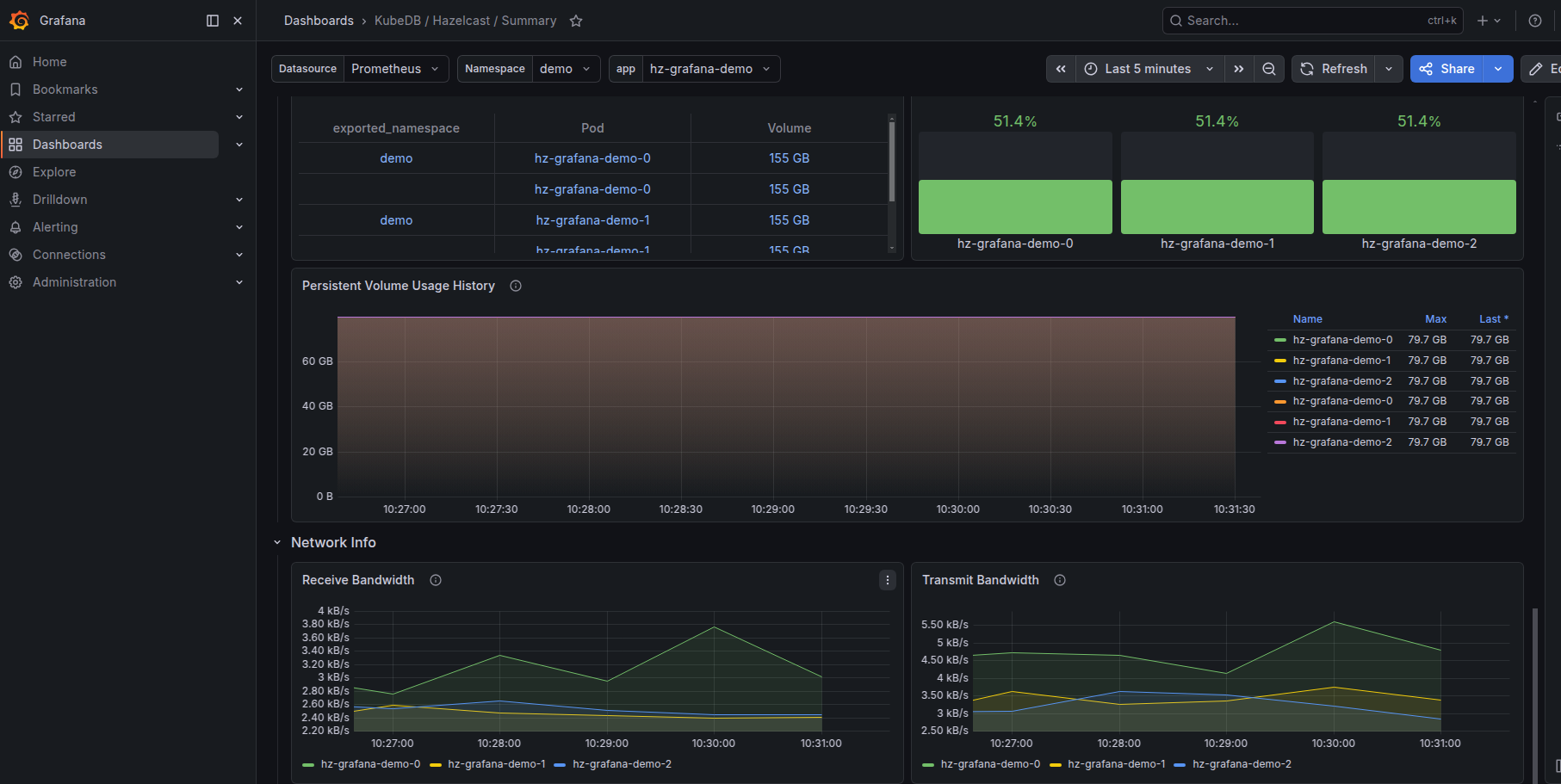
Task: Expand the Alerting section chevron
Action: coord(239,227)
